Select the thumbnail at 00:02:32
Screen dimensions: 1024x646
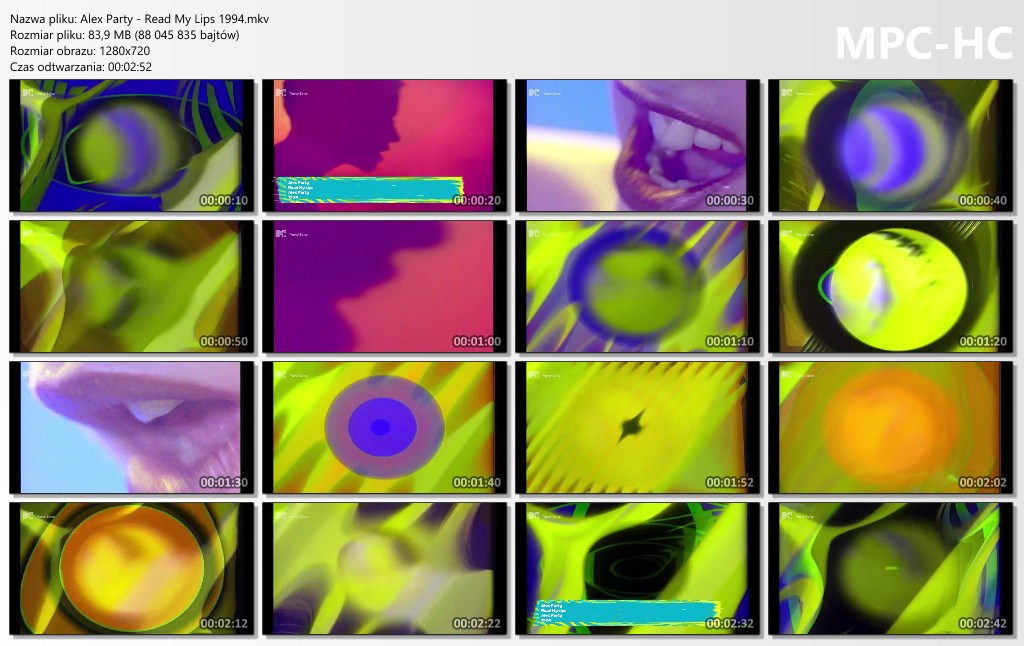point(637,569)
